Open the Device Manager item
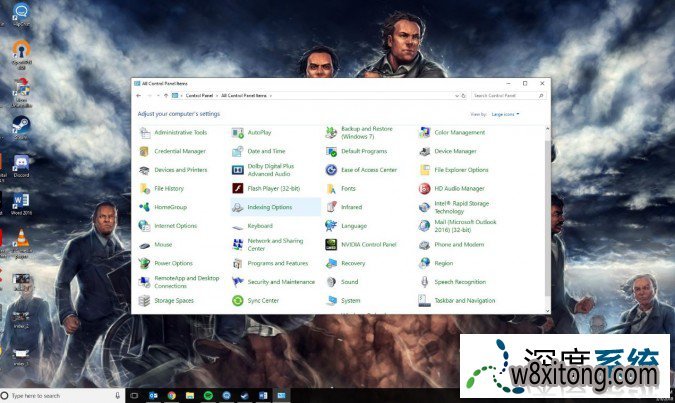Screen dimensions: 675x403 [x=455, y=151]
